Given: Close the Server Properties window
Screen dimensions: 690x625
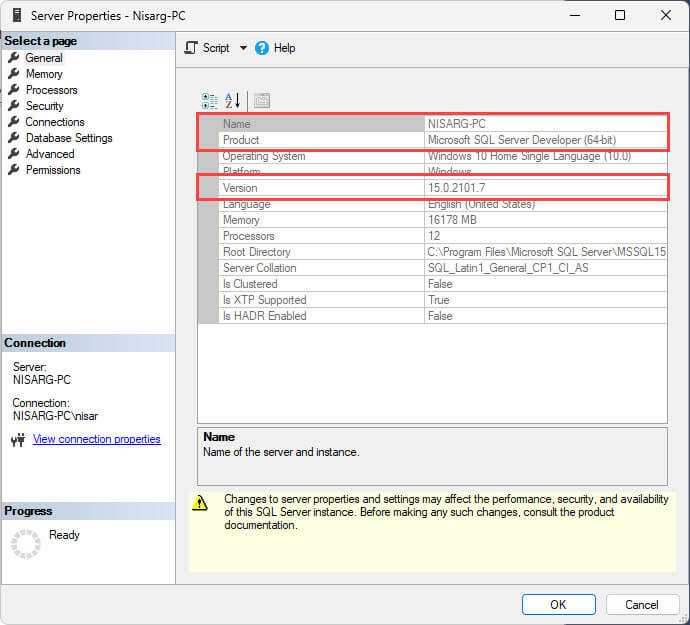Looking at the screenshot, I should [666, 15].
